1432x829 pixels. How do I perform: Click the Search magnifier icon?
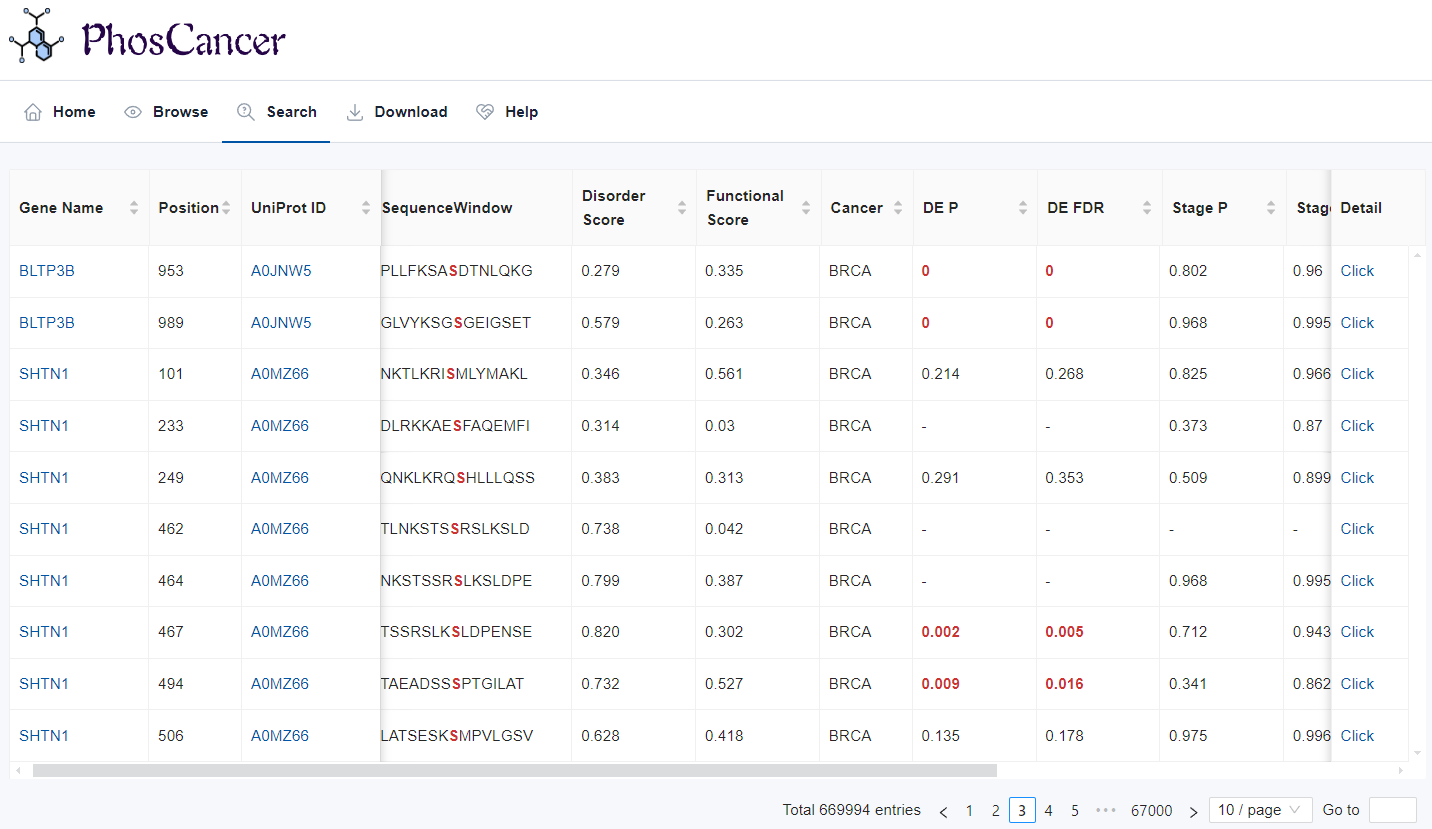click(x=246, y=112)
